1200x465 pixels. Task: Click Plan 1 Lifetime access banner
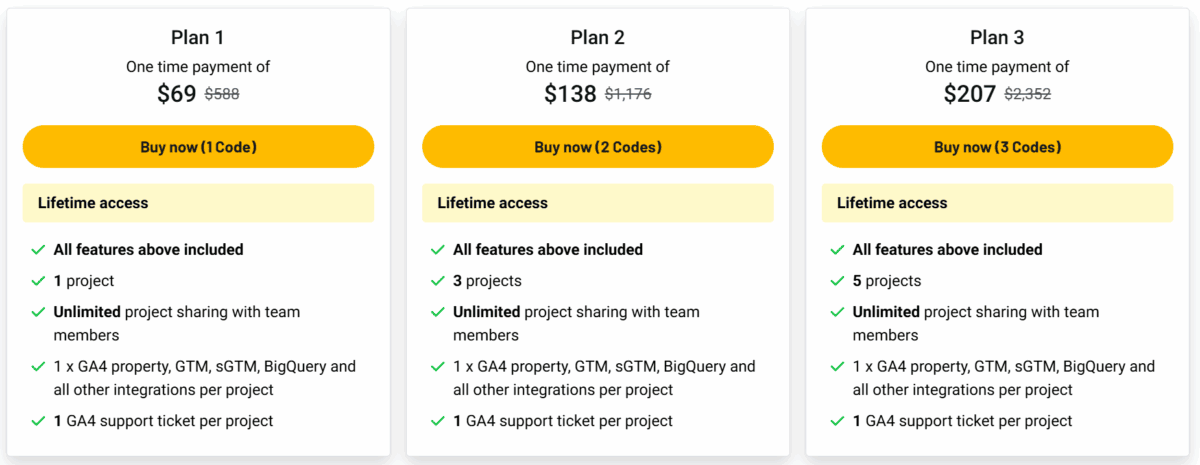click(x=198, y=203)
